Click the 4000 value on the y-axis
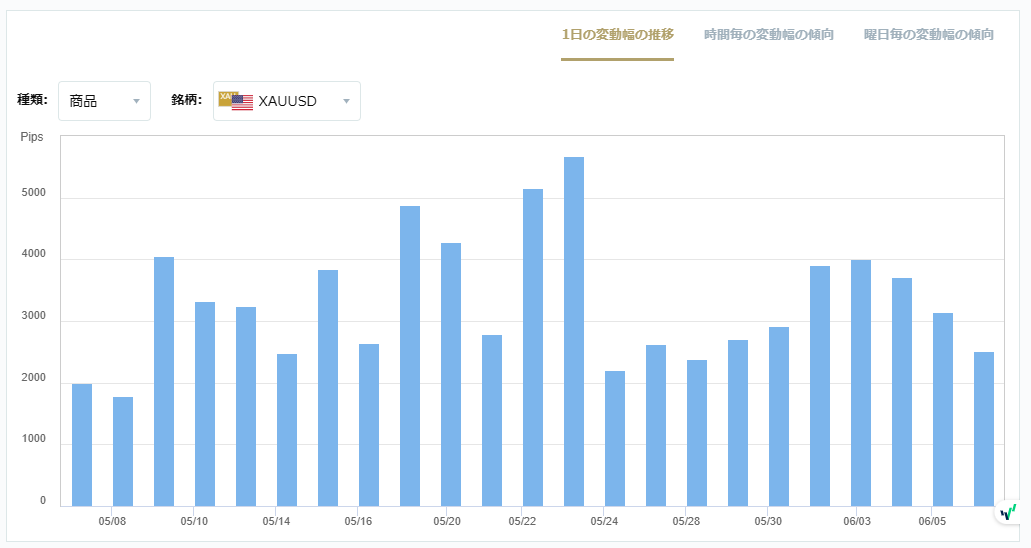 click(34, 254)
